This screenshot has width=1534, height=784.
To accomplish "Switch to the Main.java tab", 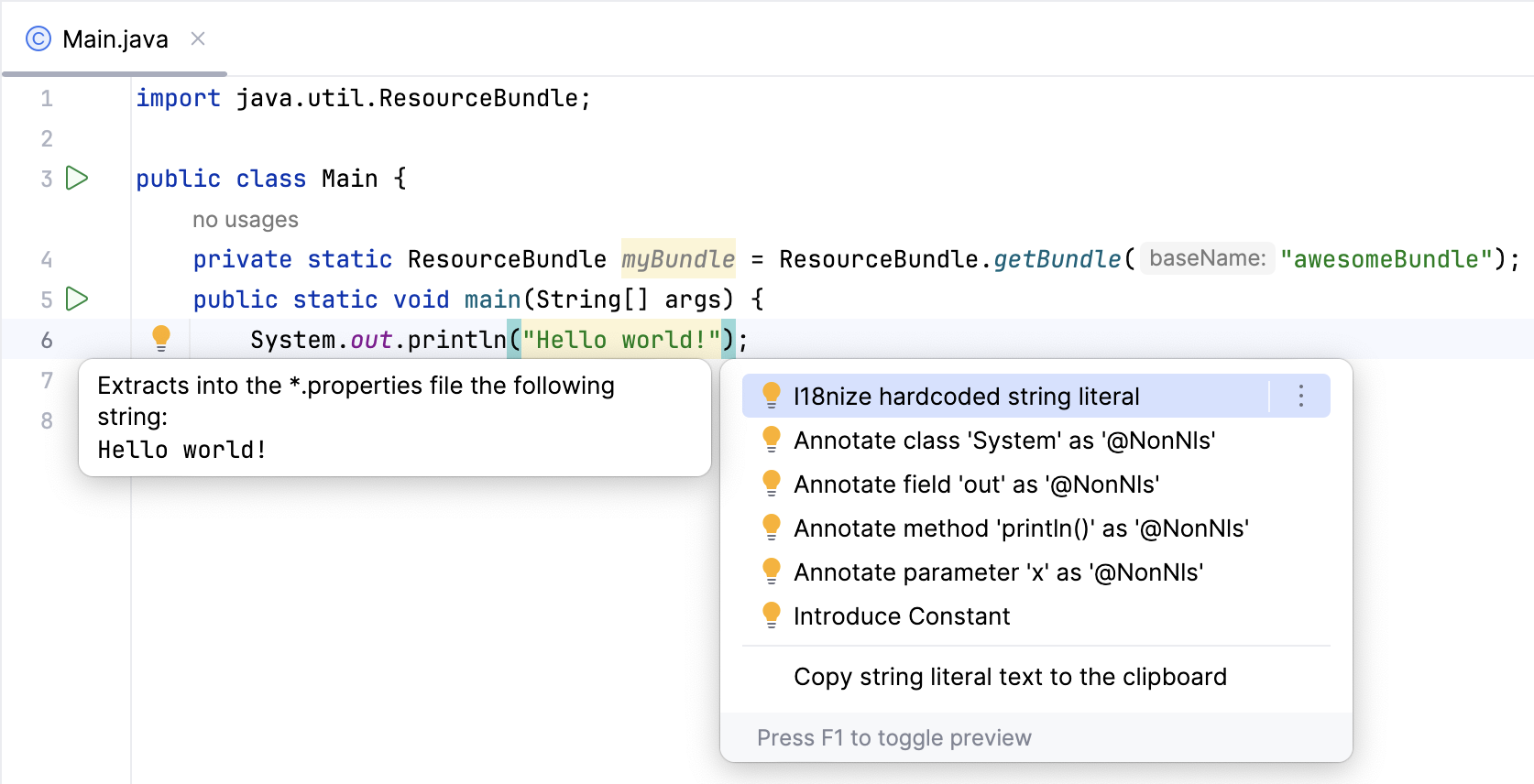I will tap(115, 39).
